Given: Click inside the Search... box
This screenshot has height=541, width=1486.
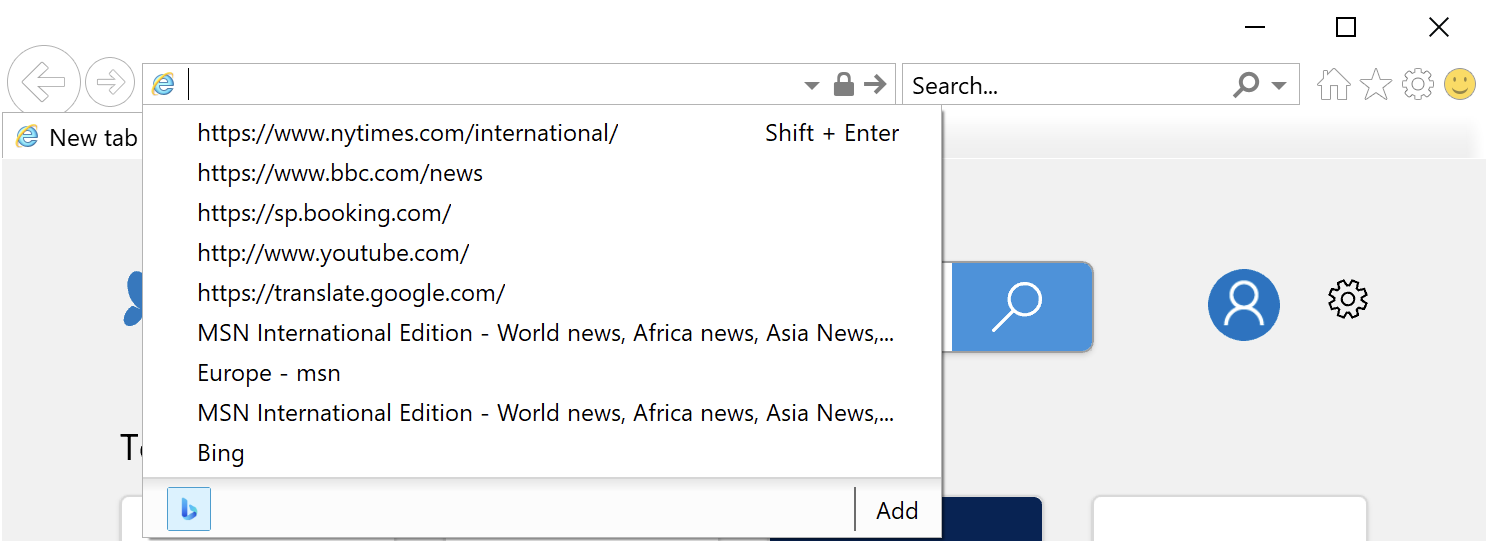Looking at the screenshot, I should pos(1067,86).
